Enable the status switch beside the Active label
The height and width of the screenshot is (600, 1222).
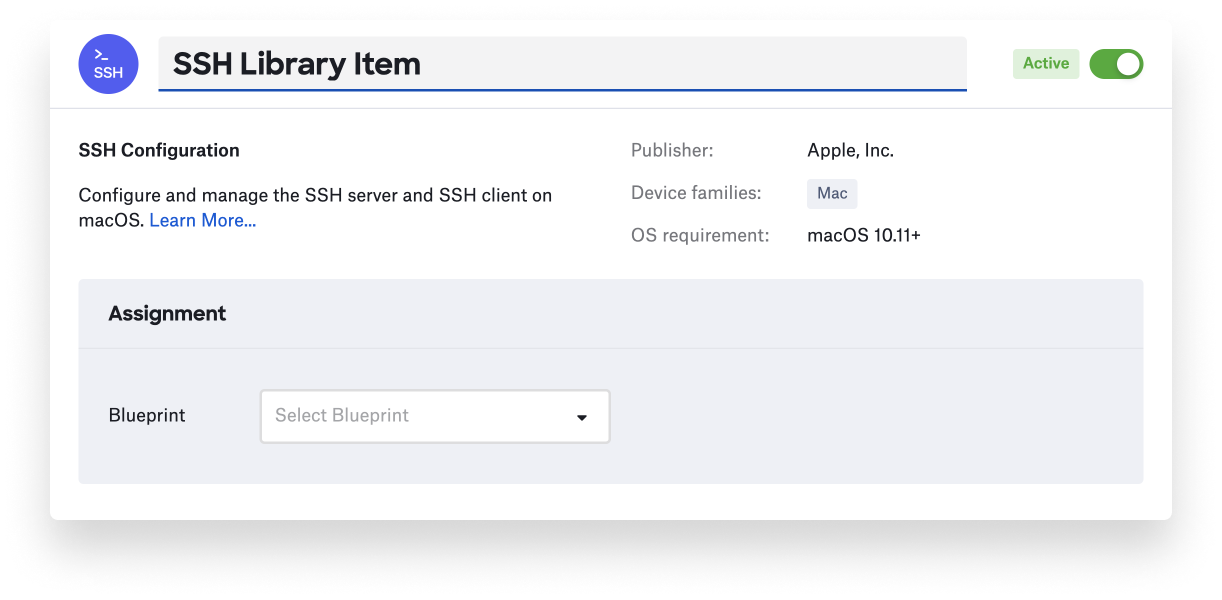coord(1116,63)
